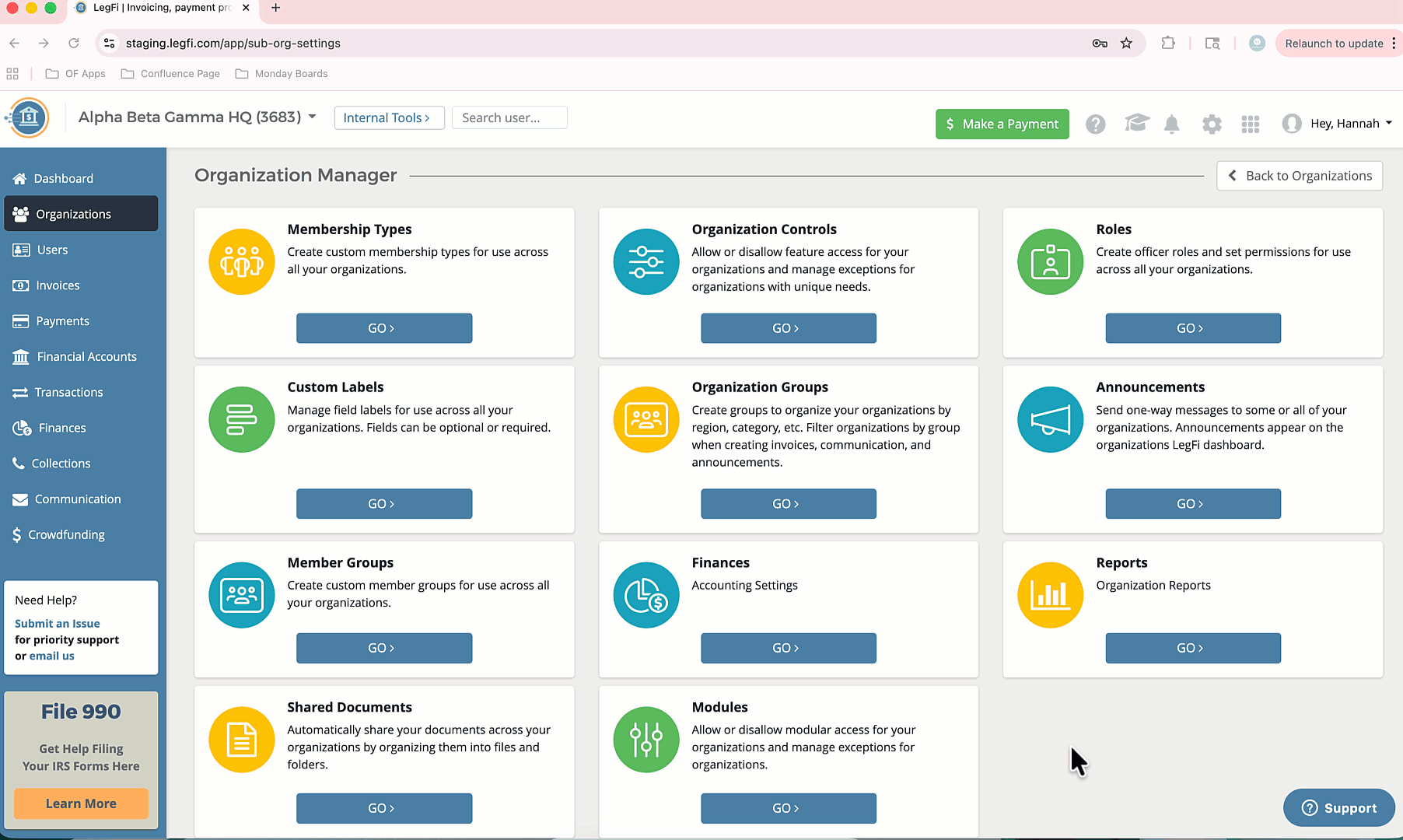Click the Search user input field
This screenshot has width=1403, height=840.
(x=509, y=118)
